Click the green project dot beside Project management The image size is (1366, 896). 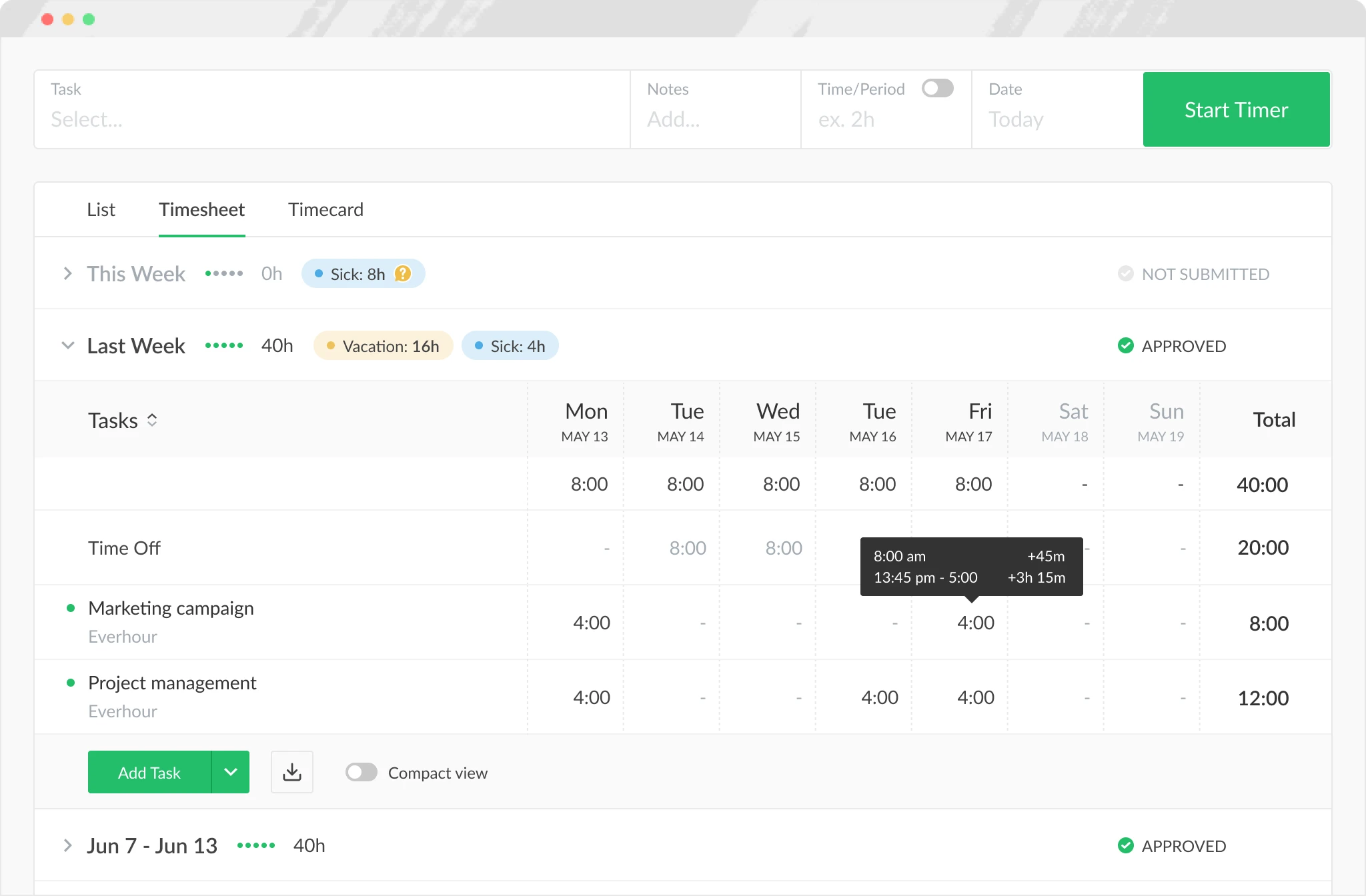72,682
